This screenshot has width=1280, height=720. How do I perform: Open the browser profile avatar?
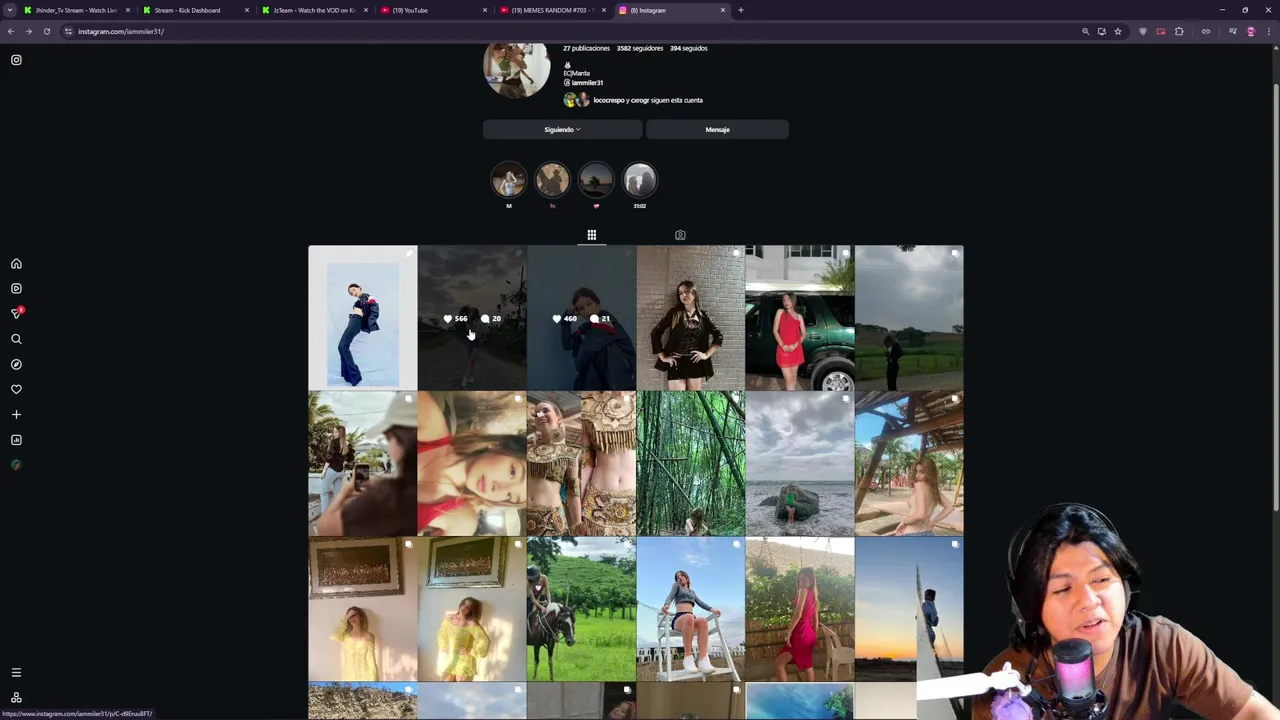[x=1250, y=31]
